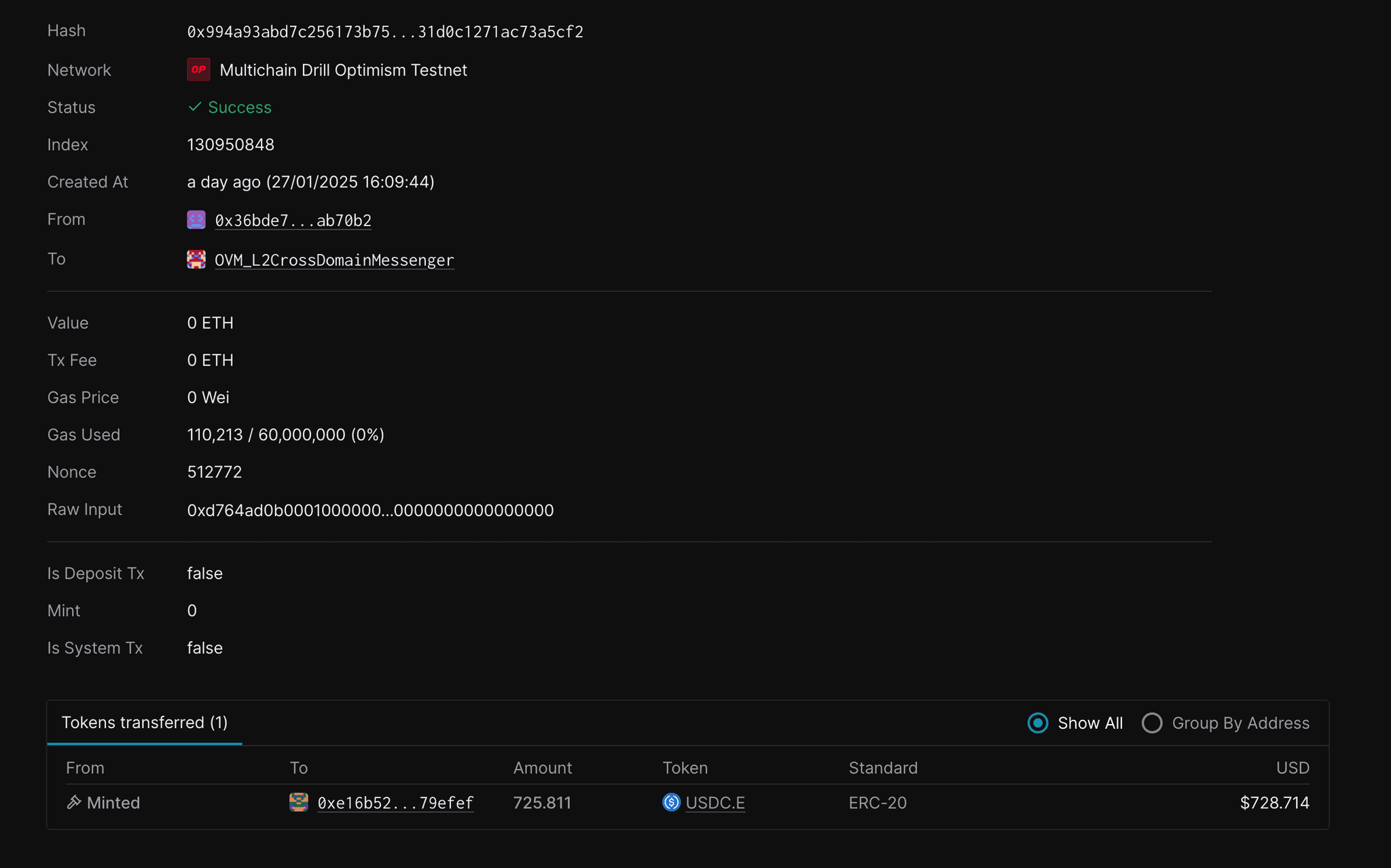Open sender address 0x36bde7...ab70b2
This screenshot has width=1391, height=868.
click(293, 220)
